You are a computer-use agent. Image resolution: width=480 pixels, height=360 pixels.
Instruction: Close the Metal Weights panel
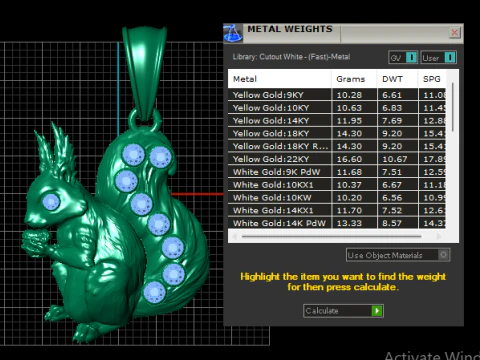[455, 32]
